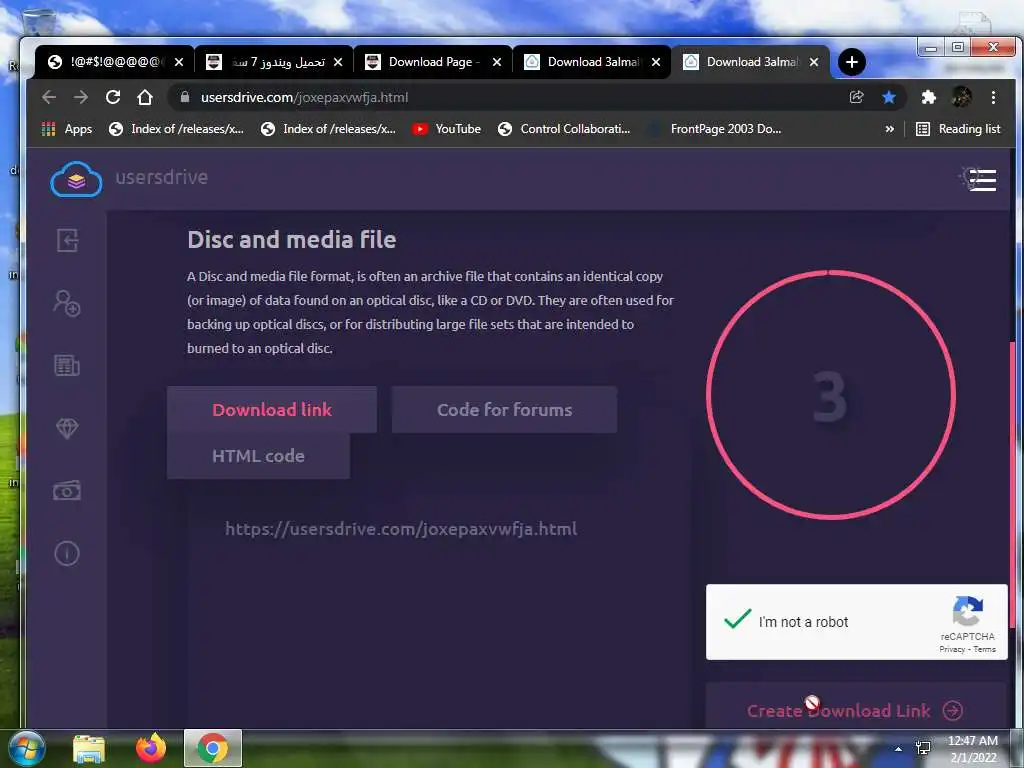Image resolution: width=1024 pixels, height=768 pixels.
Task: Close the Download Page tab
Action: click(497, 62)
